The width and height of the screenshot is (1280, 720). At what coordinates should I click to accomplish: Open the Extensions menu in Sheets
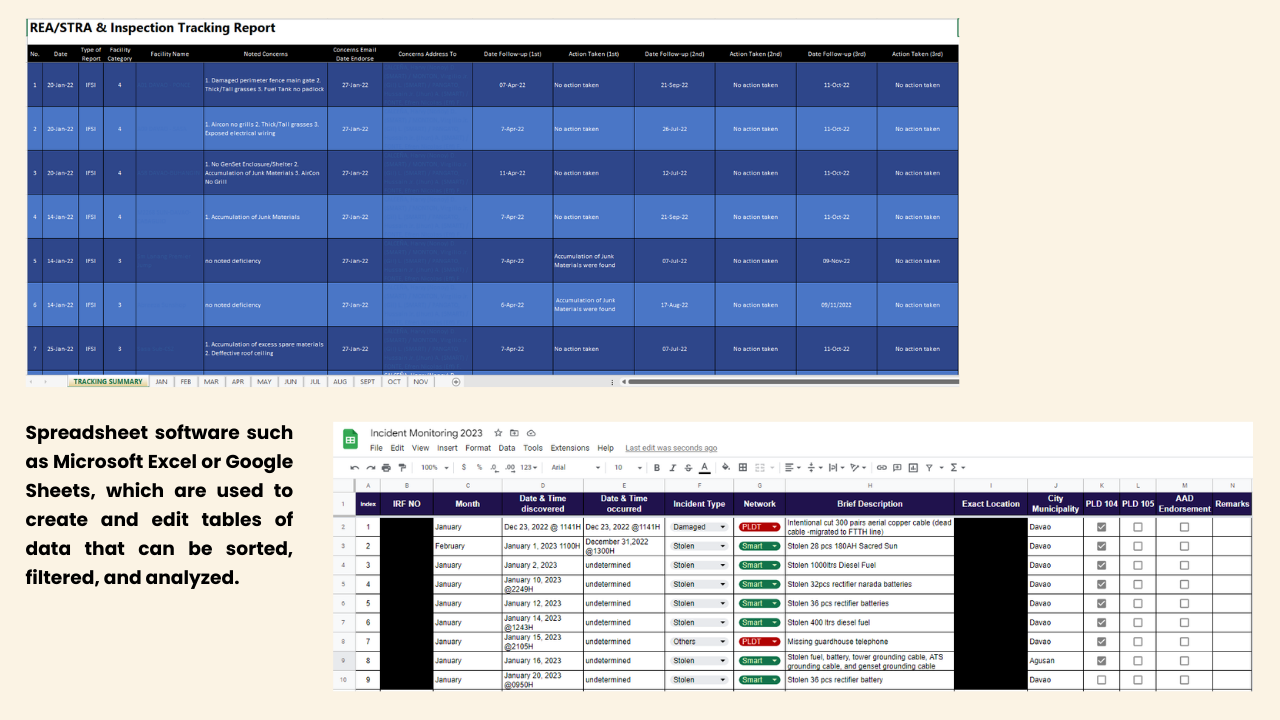pos(570,448)
